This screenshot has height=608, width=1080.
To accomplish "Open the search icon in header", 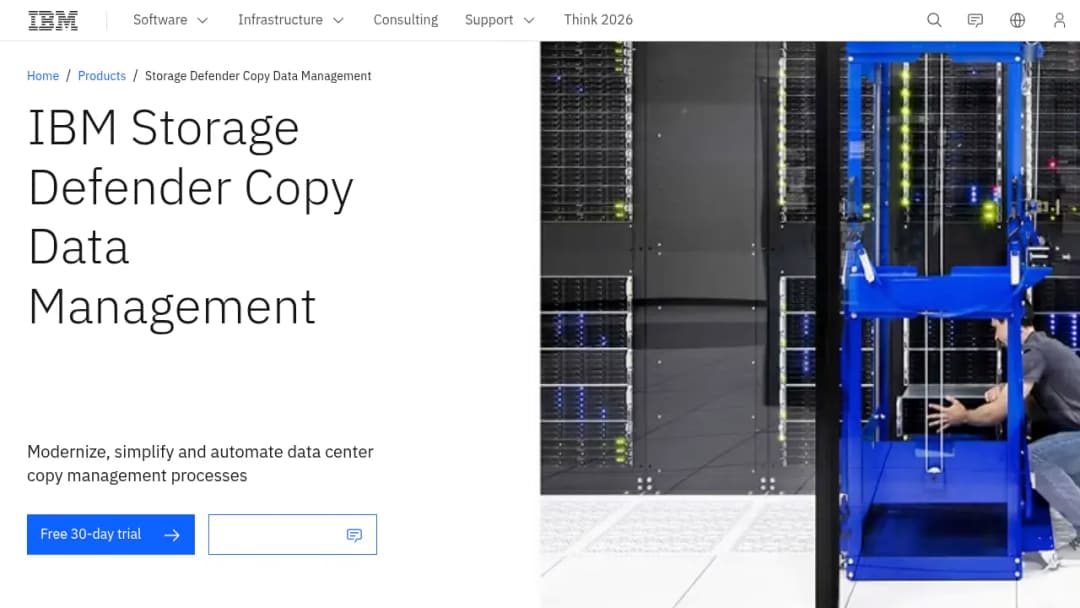I will (934, 20).
